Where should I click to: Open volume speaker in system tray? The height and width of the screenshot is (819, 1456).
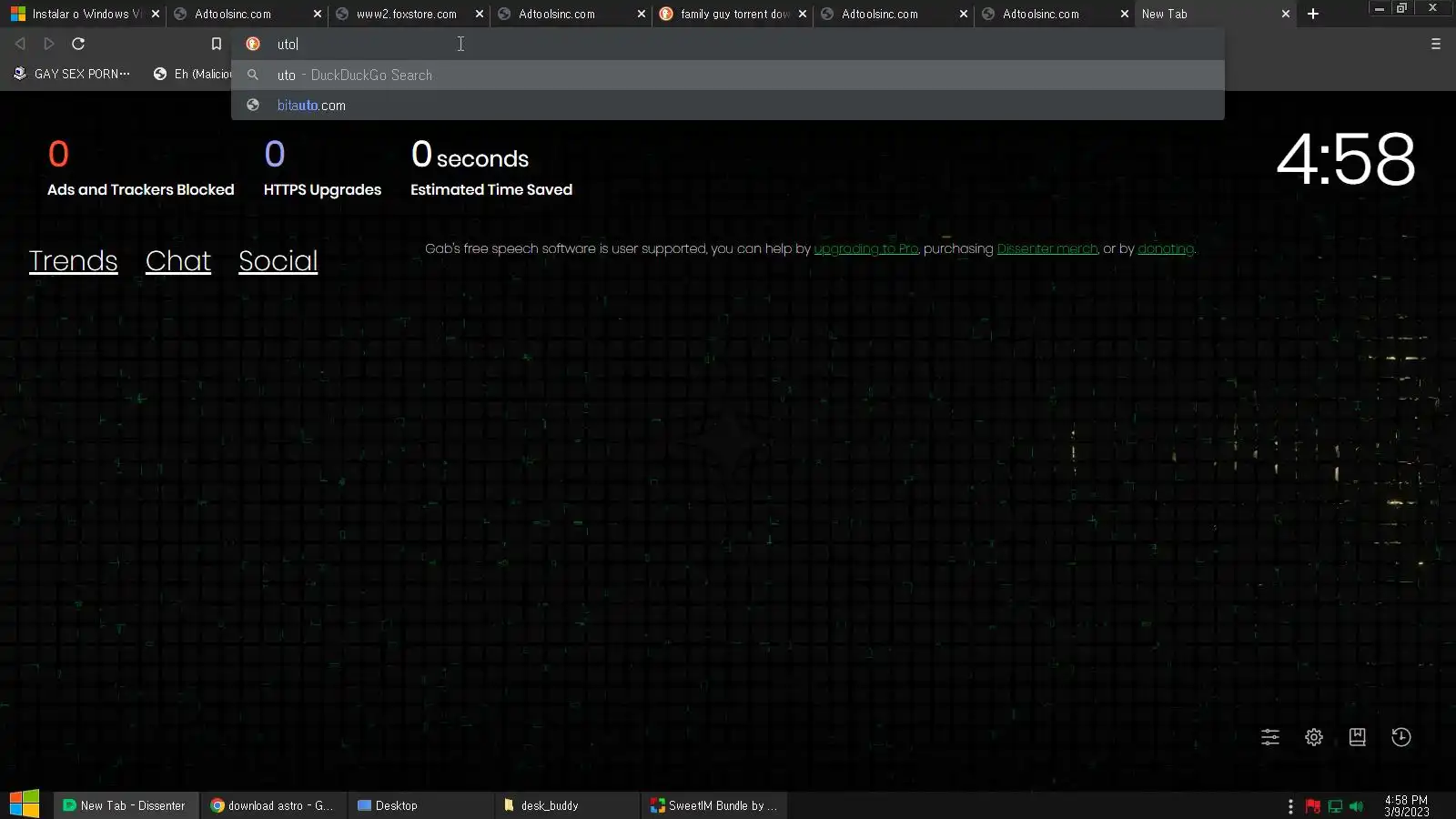pyautogui.click(x=1357, y=806)
